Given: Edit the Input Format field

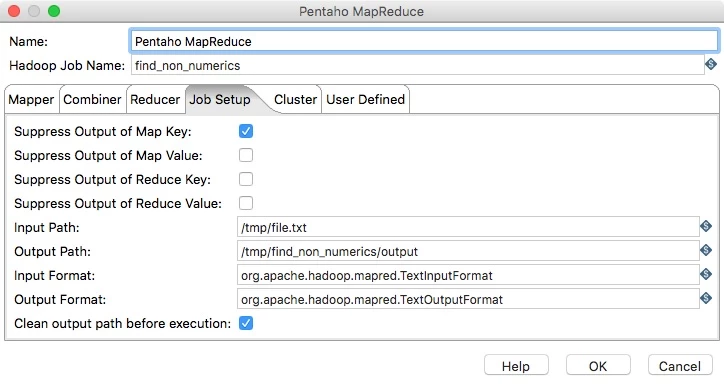Looking at the screenshot, I should tap(468, 275).
